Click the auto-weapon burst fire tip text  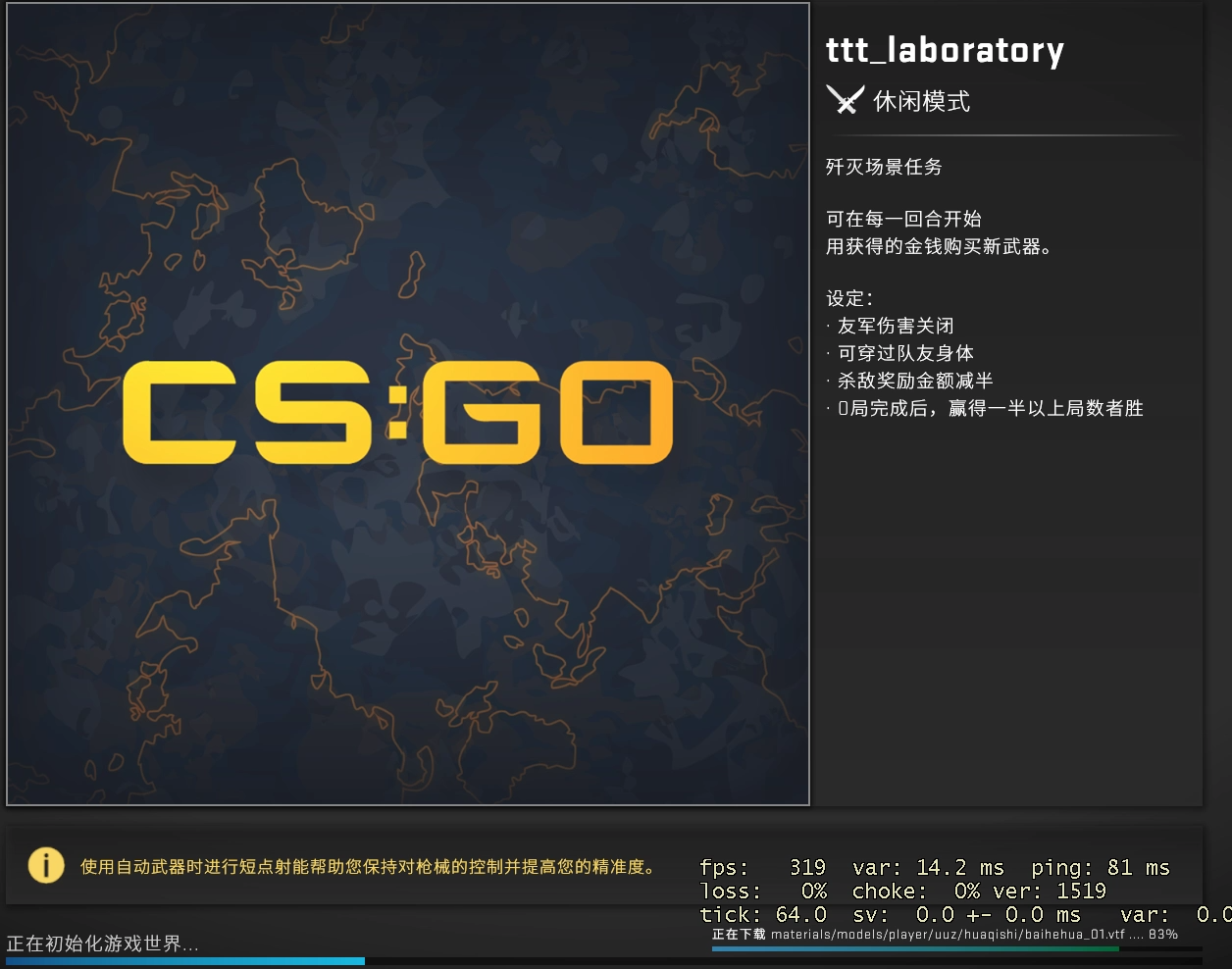(x=370, y=867)
